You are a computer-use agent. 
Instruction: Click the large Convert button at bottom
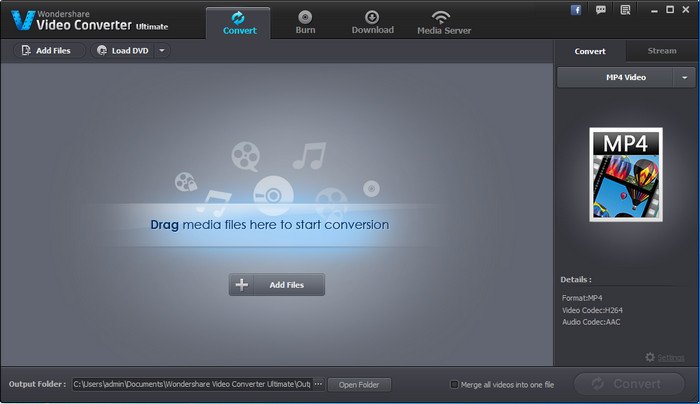pyautogui.click(x=629, y=384)
